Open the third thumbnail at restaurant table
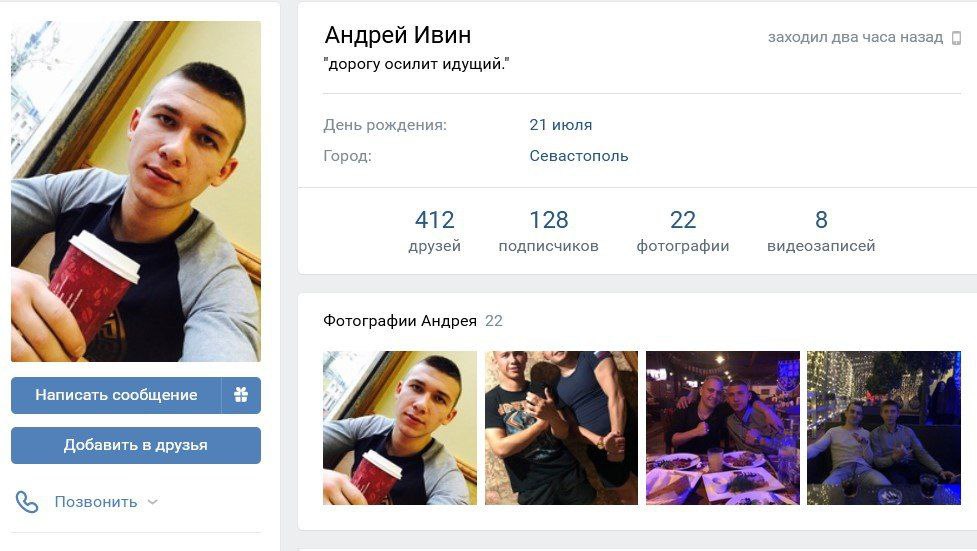 pyautogui.click(x=723, y=428)
